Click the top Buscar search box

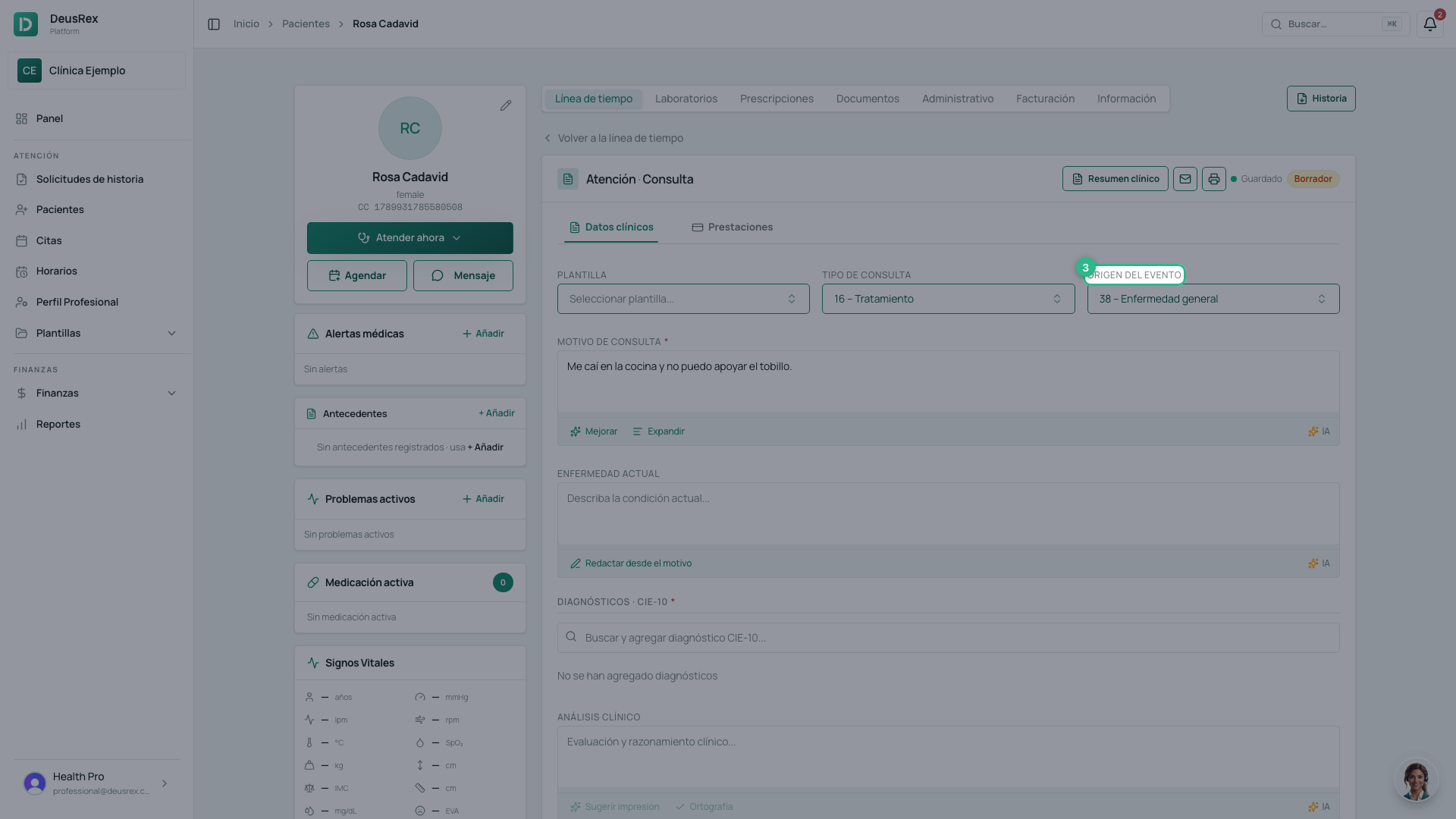[x=1335, y=24]
